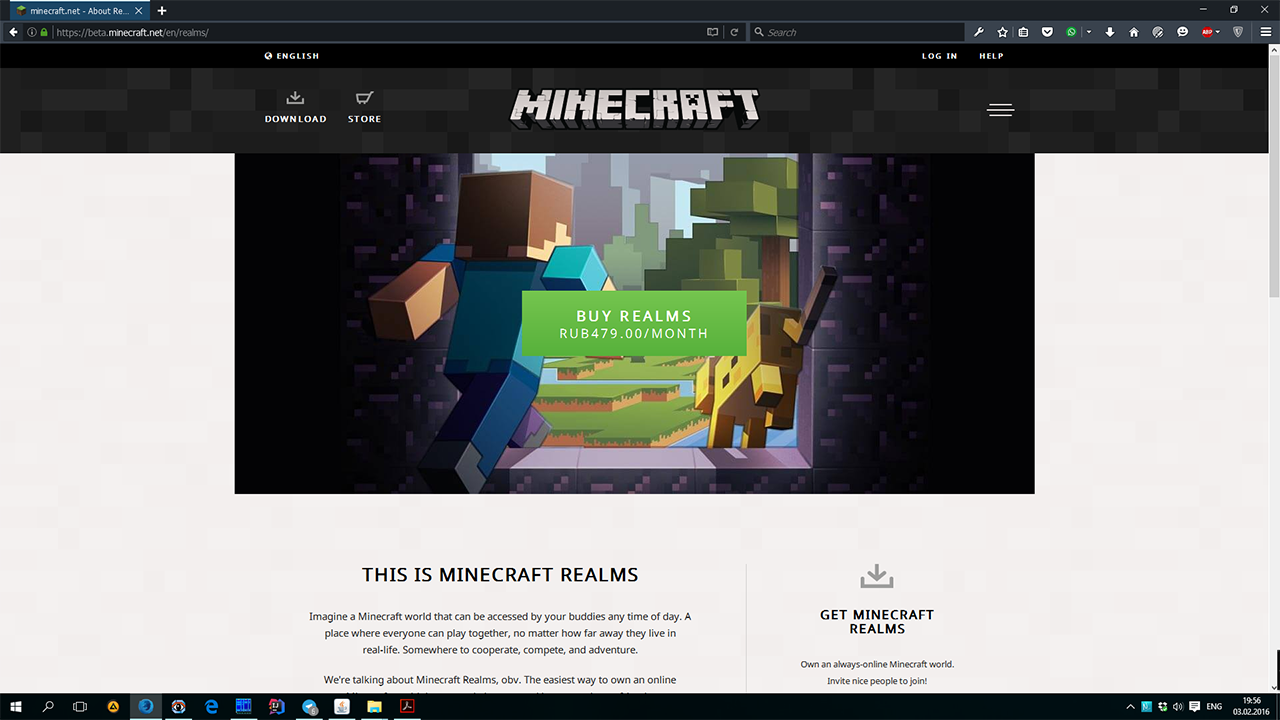The width and height of the screenshot is (1280, 720).
Task: Open a new browser tab
Action: point(162,10)
